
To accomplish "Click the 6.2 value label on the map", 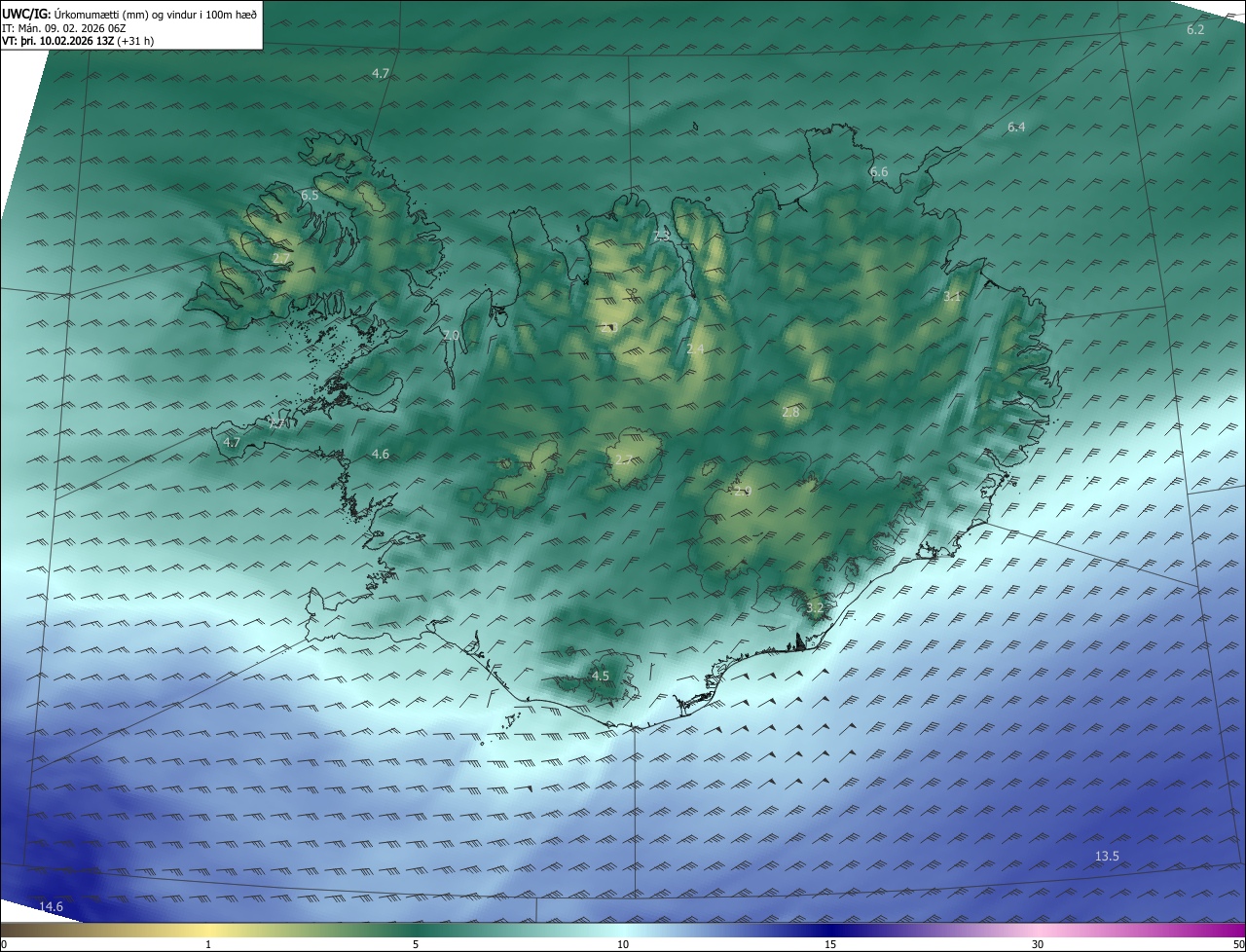I will (1195, 30).
